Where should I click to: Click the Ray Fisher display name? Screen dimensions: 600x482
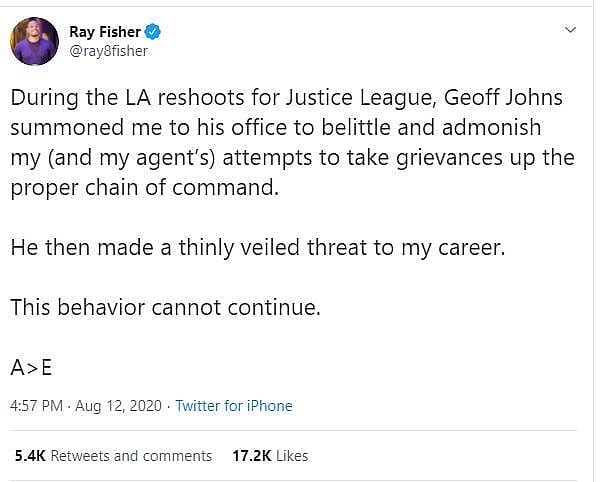106,31
